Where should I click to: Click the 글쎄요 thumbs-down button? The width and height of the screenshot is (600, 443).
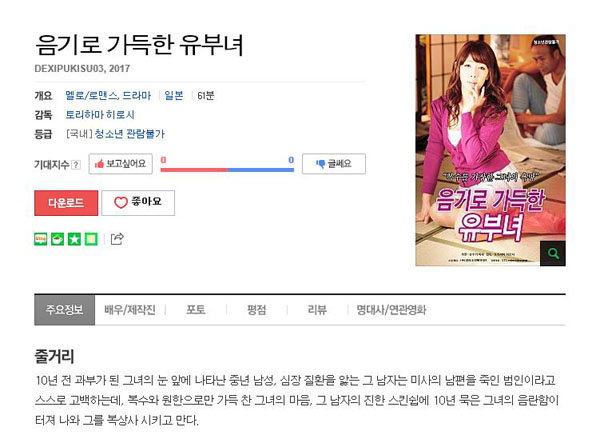click(x=334, y=164)
